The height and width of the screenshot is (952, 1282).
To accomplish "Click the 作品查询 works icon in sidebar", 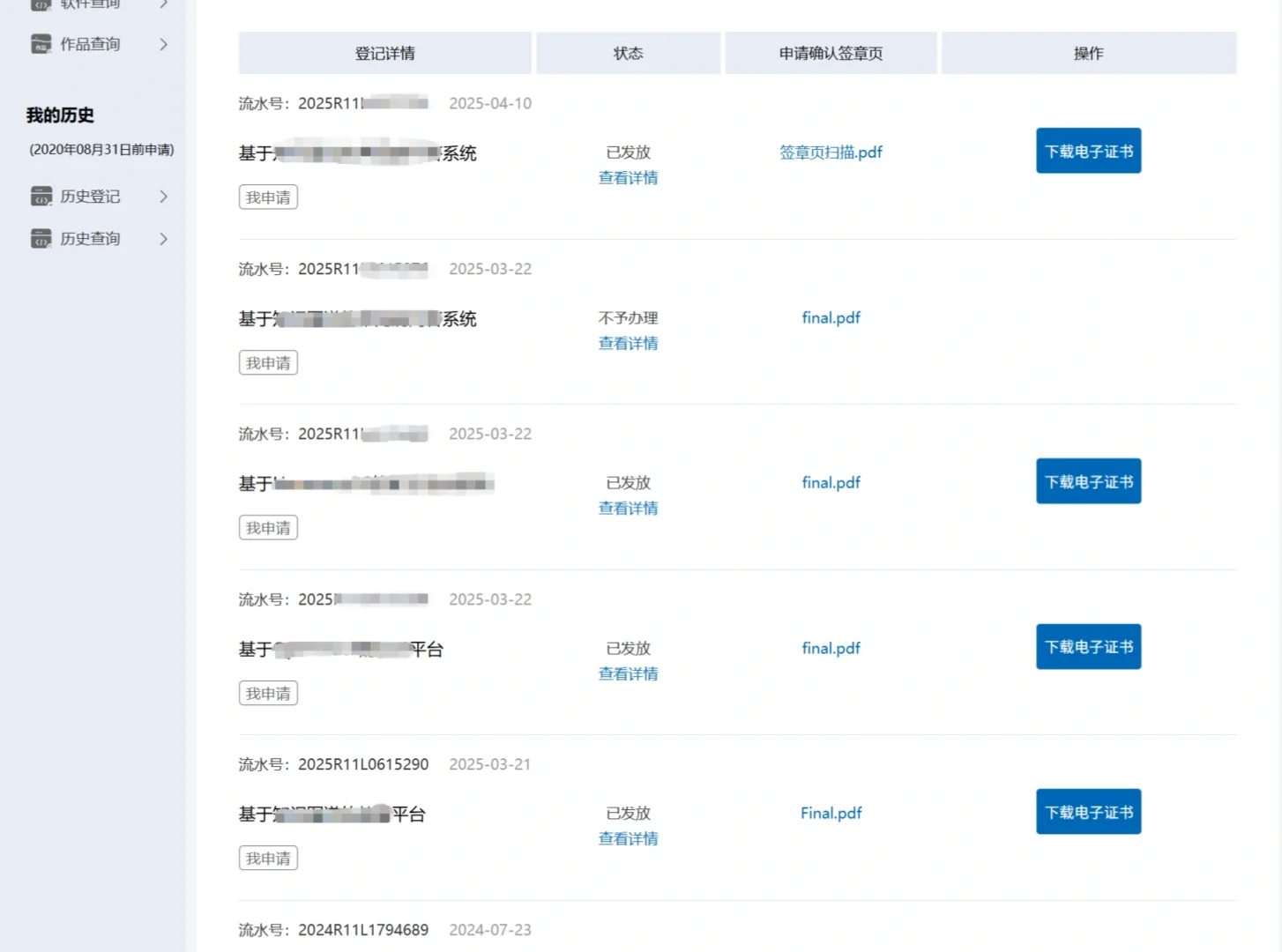I will (41, 43).
